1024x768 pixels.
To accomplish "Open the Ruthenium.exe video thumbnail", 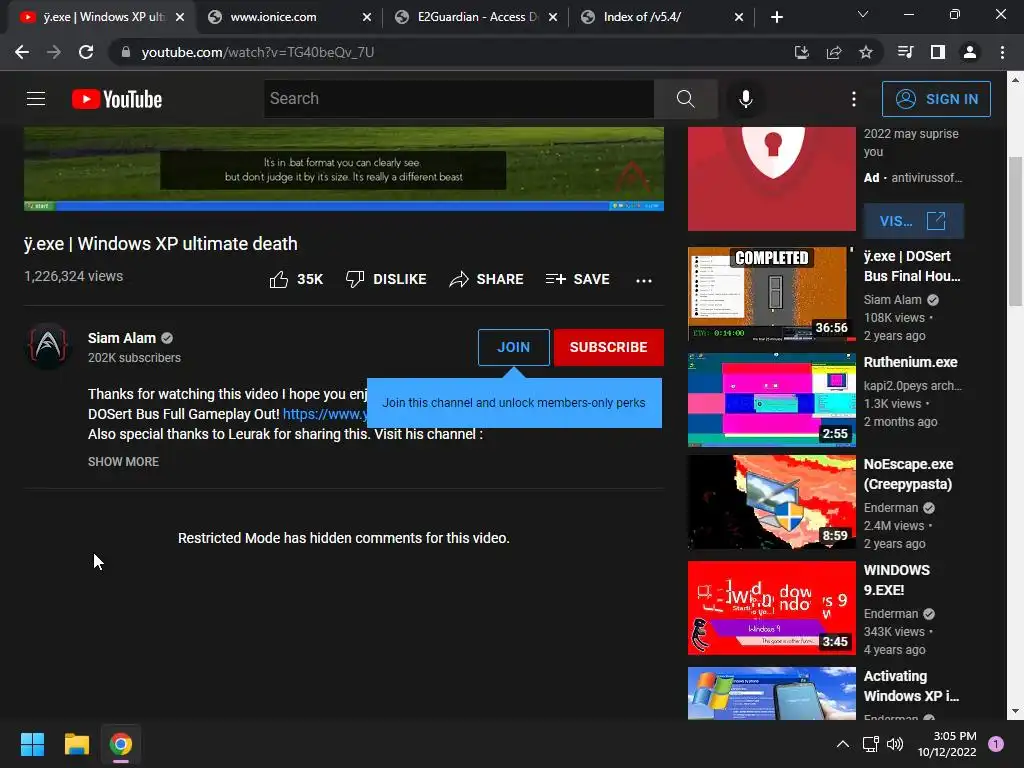I will [x=772, y=400].
